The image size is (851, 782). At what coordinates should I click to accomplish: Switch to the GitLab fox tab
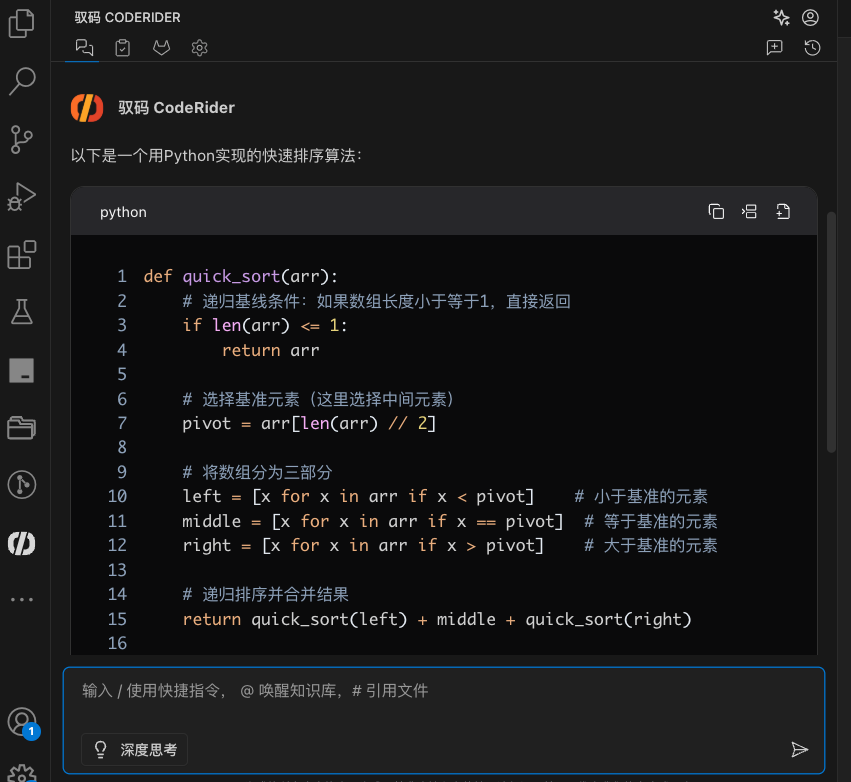coord(161,48)
